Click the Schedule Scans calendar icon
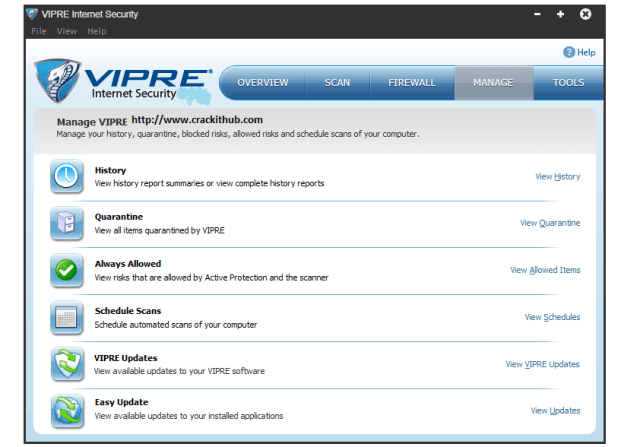 pos(67,317)
